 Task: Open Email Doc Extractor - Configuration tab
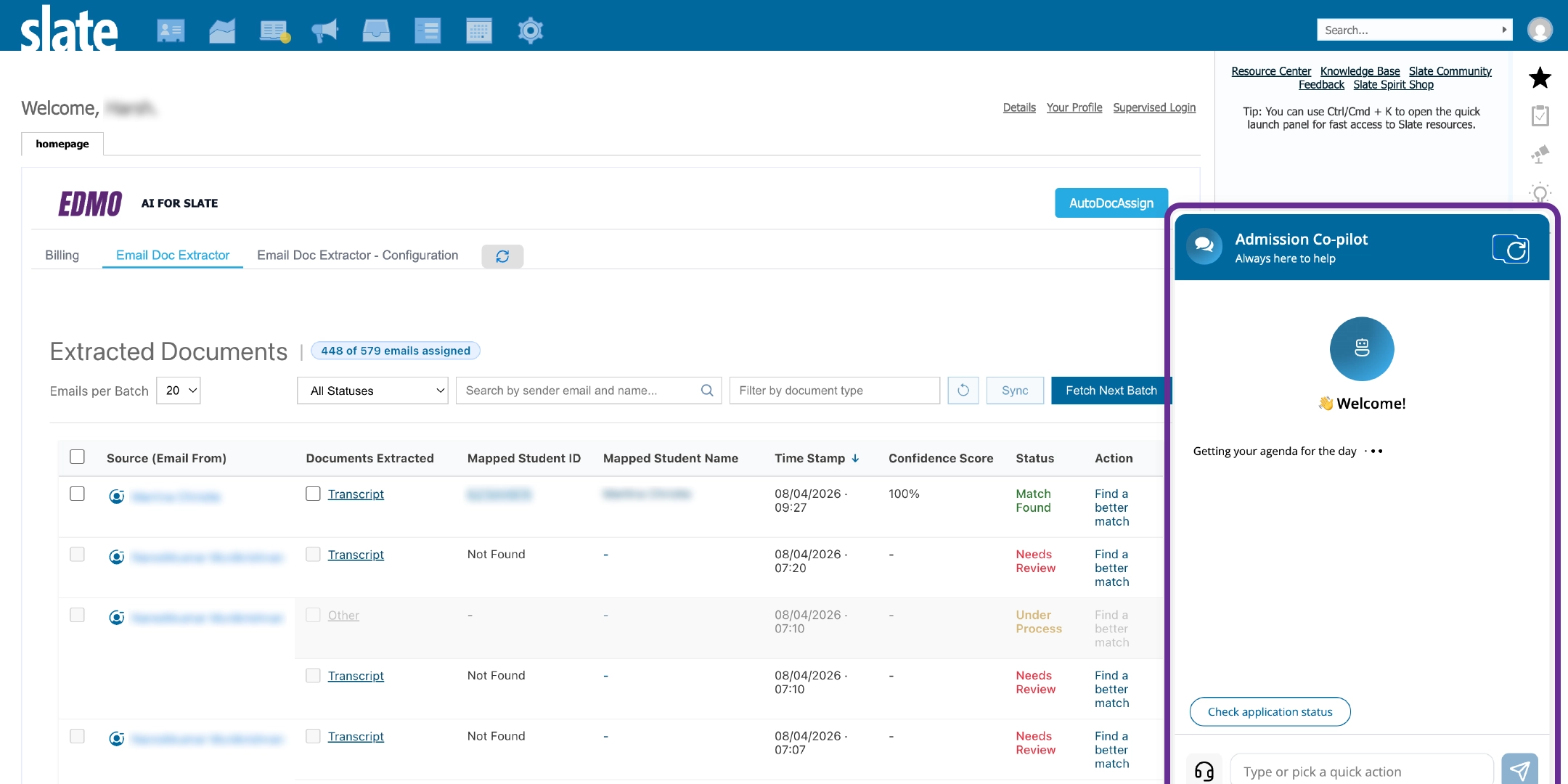point(358,256)
